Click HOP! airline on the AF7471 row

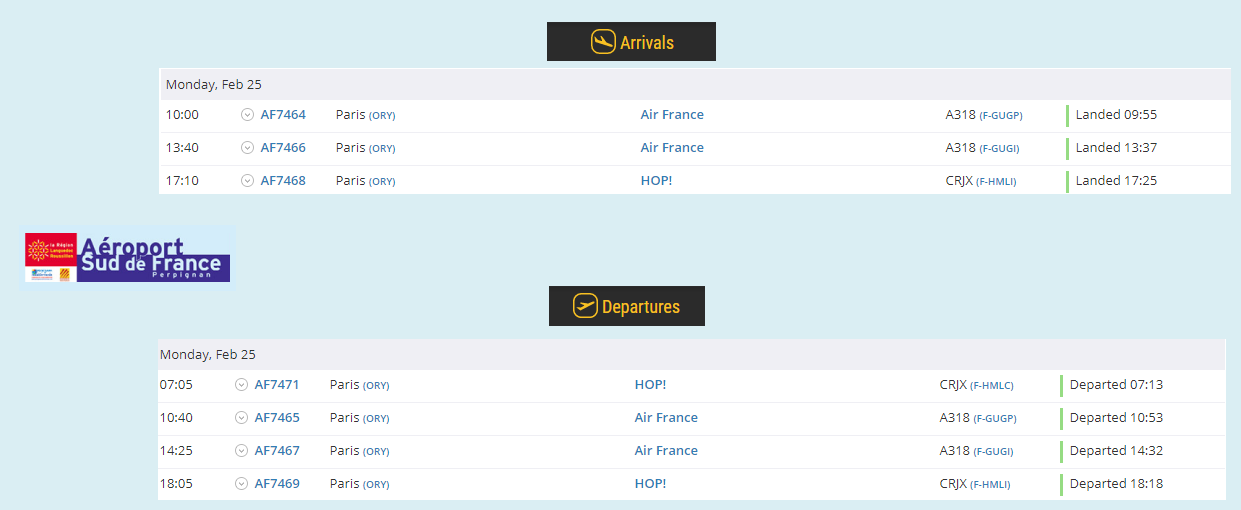(650, 385)
